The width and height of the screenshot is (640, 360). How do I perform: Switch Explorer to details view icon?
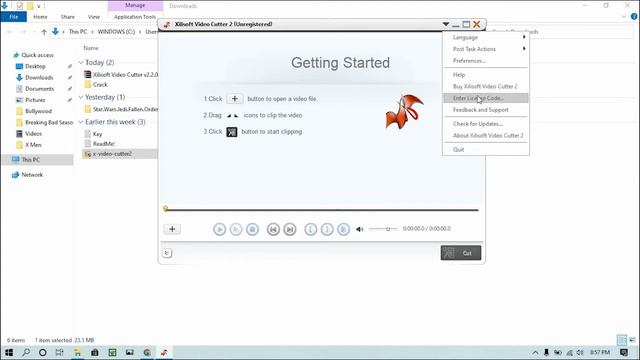pyautogui.click(x=622, y=340)
